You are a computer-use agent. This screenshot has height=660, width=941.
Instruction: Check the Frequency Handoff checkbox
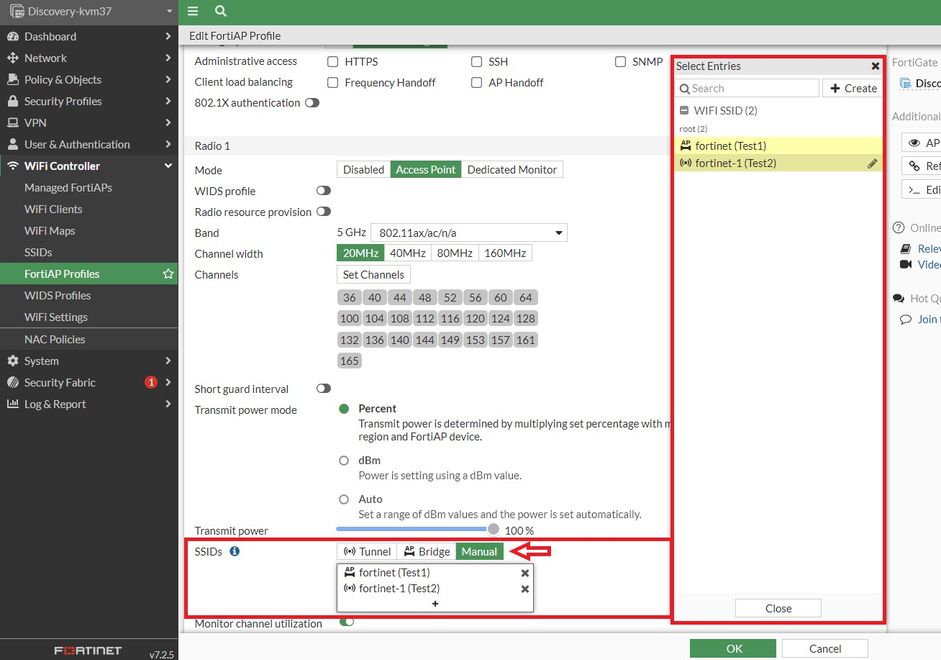(x=332, y=82)
